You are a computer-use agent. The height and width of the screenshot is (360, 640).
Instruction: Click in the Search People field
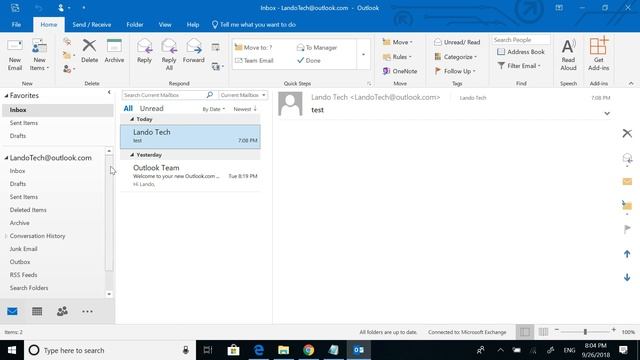tap(521, 40)
